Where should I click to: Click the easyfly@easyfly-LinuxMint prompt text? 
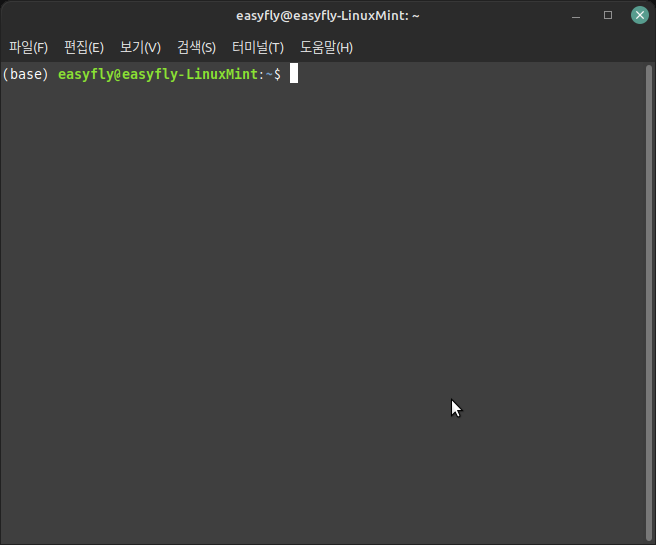(158, 74)
